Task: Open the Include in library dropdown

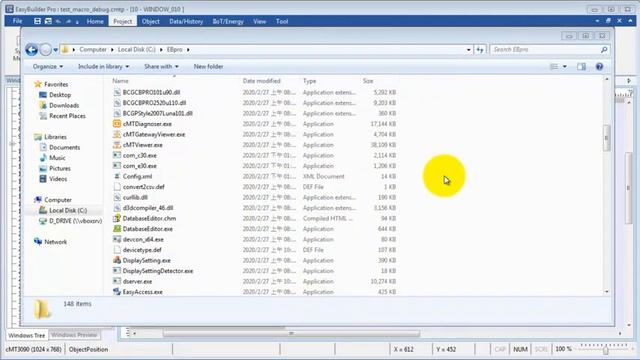Action: pos(103,67)
